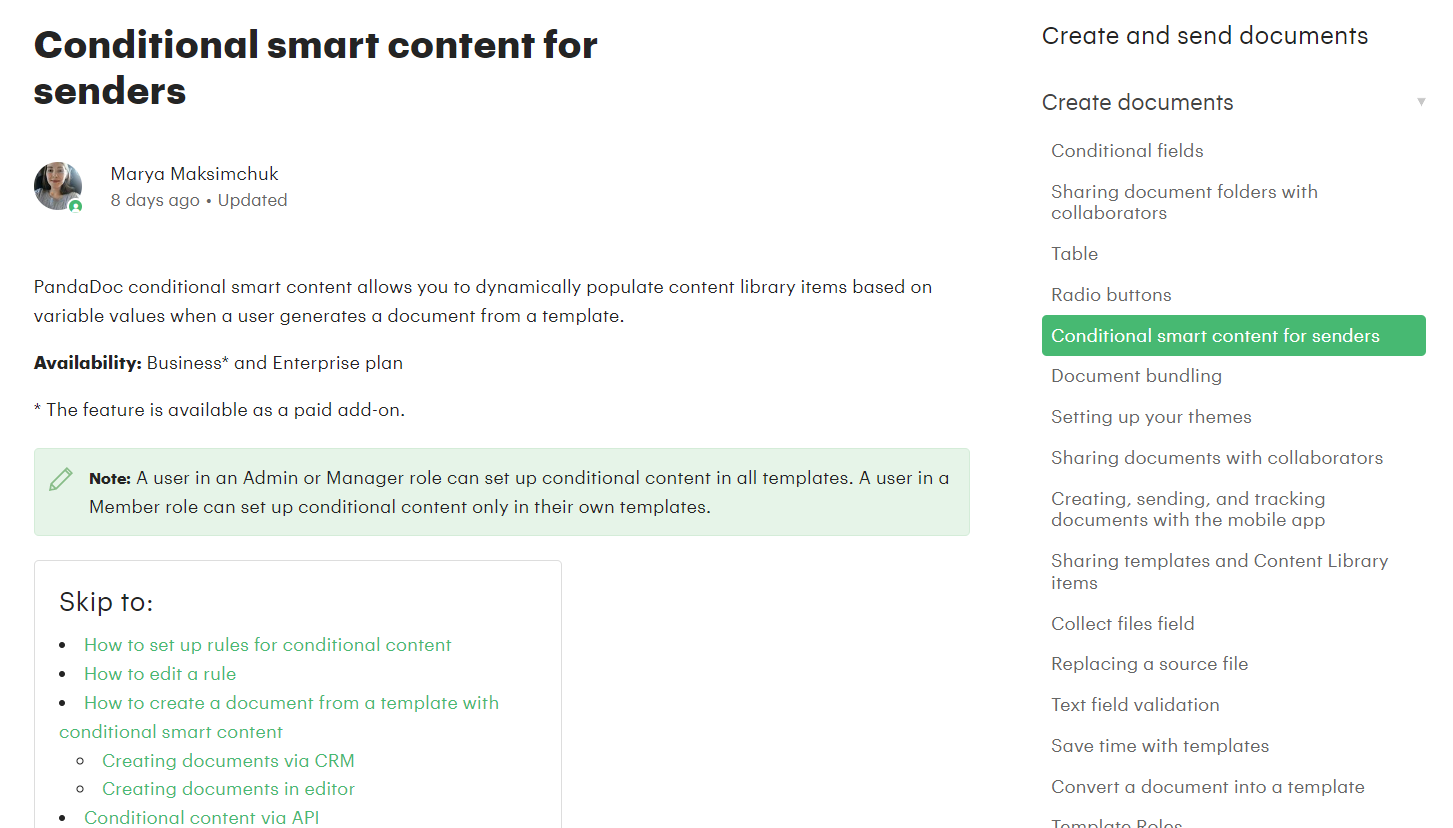Click the author name Marya Maksimchuk

click(x=194, y=174)
